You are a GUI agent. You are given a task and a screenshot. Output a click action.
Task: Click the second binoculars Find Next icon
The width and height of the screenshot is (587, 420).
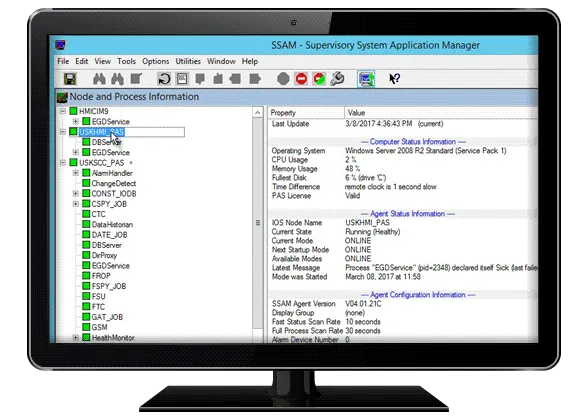(117, 79)
